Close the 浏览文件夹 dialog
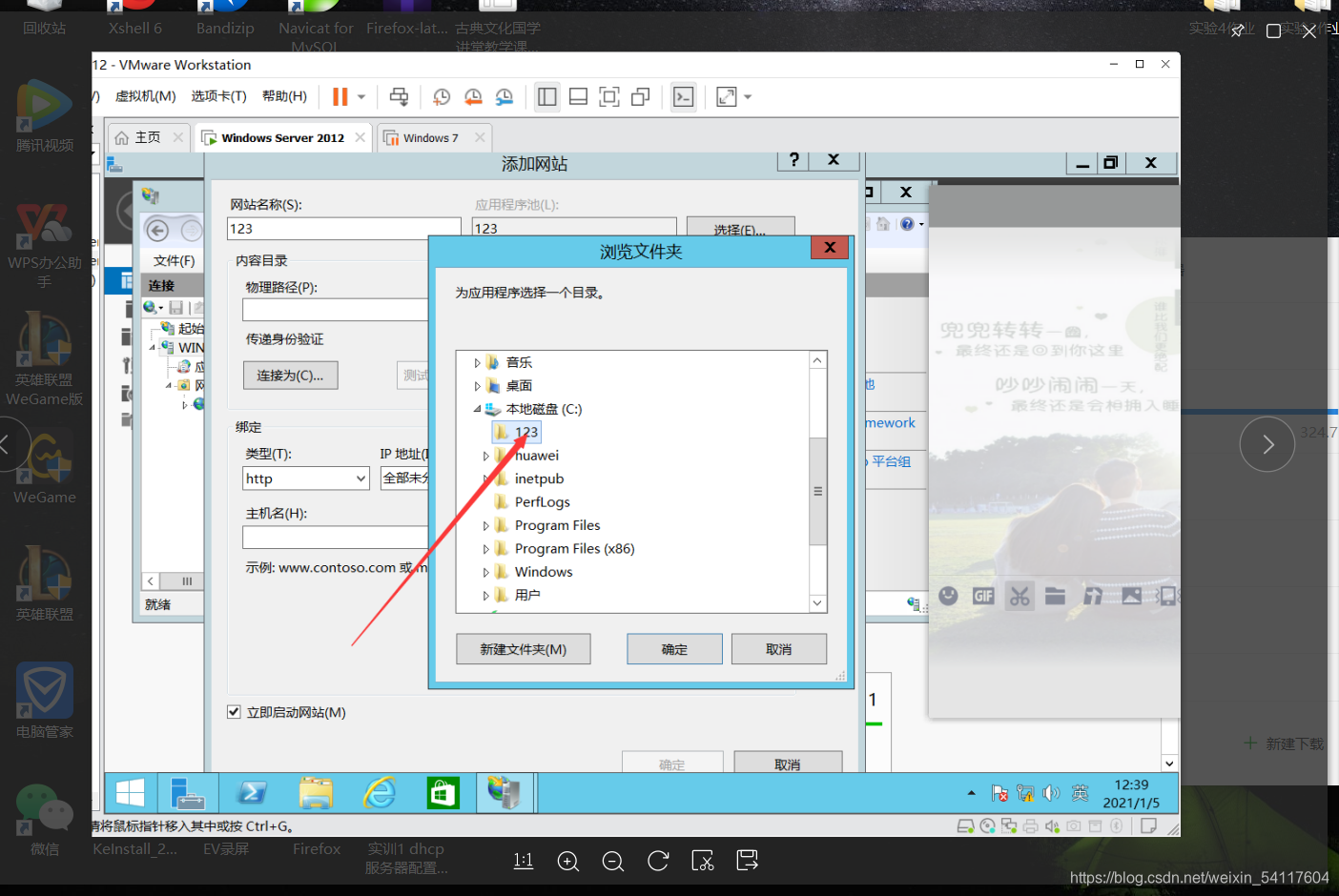1339x896 pixels. tap(830, 248)
